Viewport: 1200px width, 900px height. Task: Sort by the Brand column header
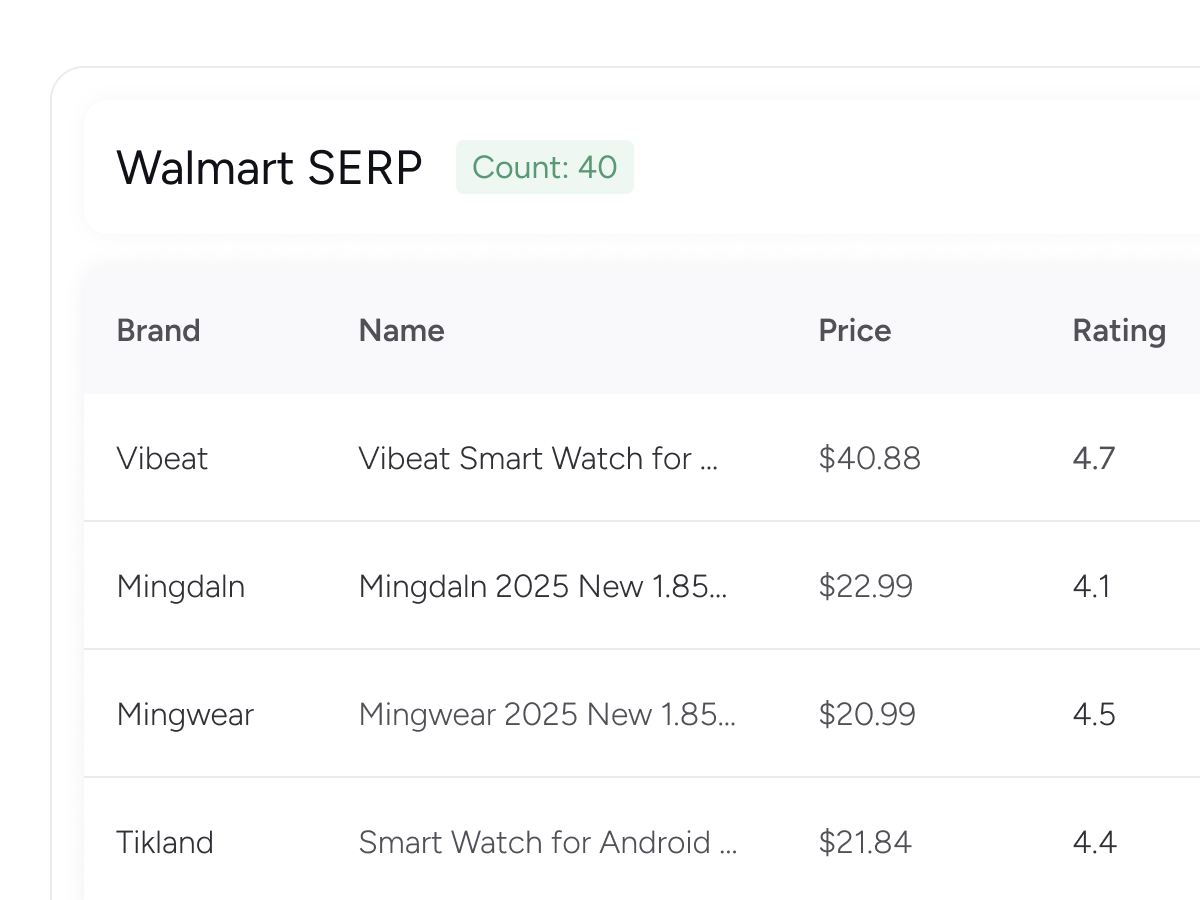pos(158,331)
